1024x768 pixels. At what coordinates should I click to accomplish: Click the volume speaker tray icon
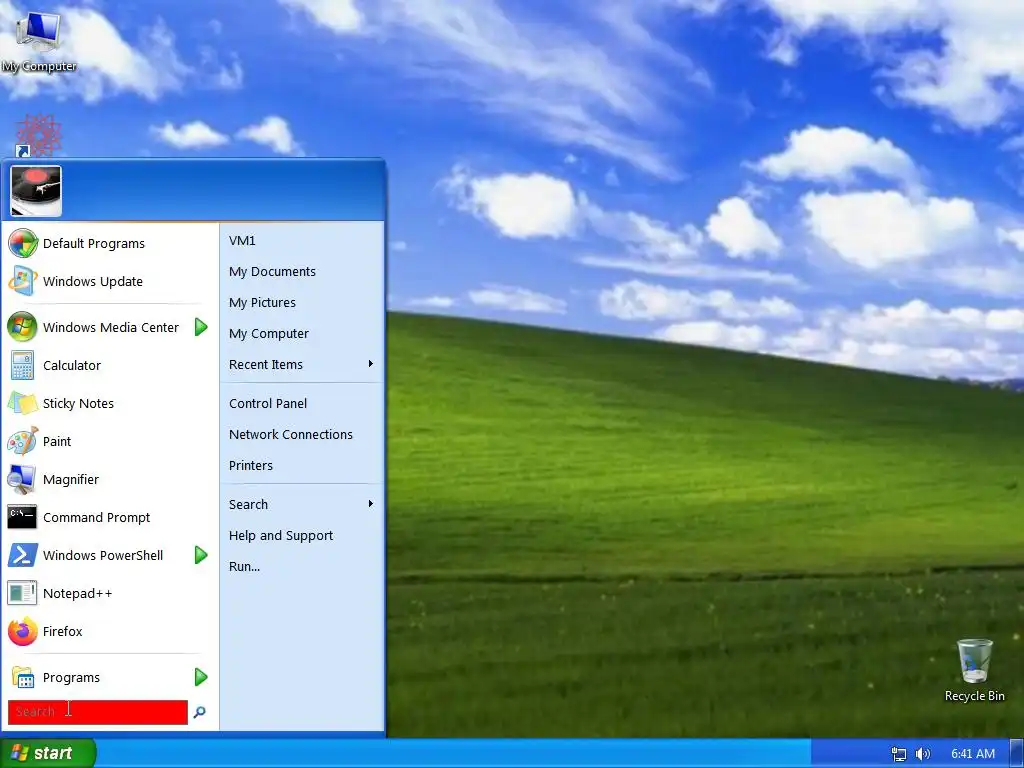(x=923, y=754)
